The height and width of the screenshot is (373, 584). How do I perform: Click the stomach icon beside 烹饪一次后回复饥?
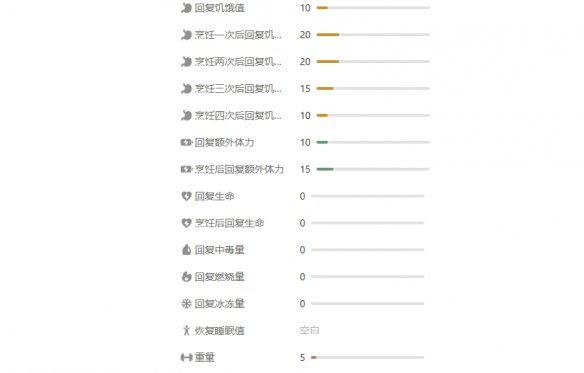186,35
